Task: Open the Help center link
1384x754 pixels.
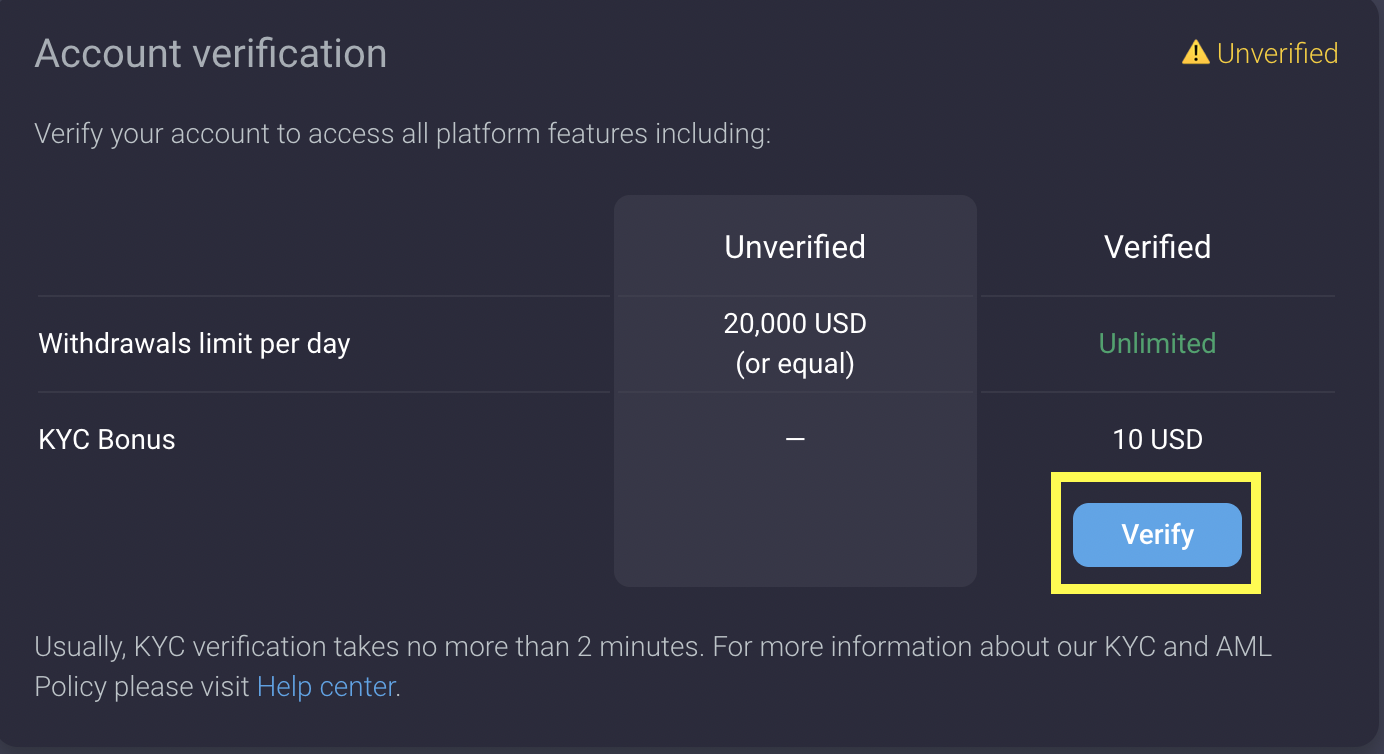Action: [x=326, y=687]
